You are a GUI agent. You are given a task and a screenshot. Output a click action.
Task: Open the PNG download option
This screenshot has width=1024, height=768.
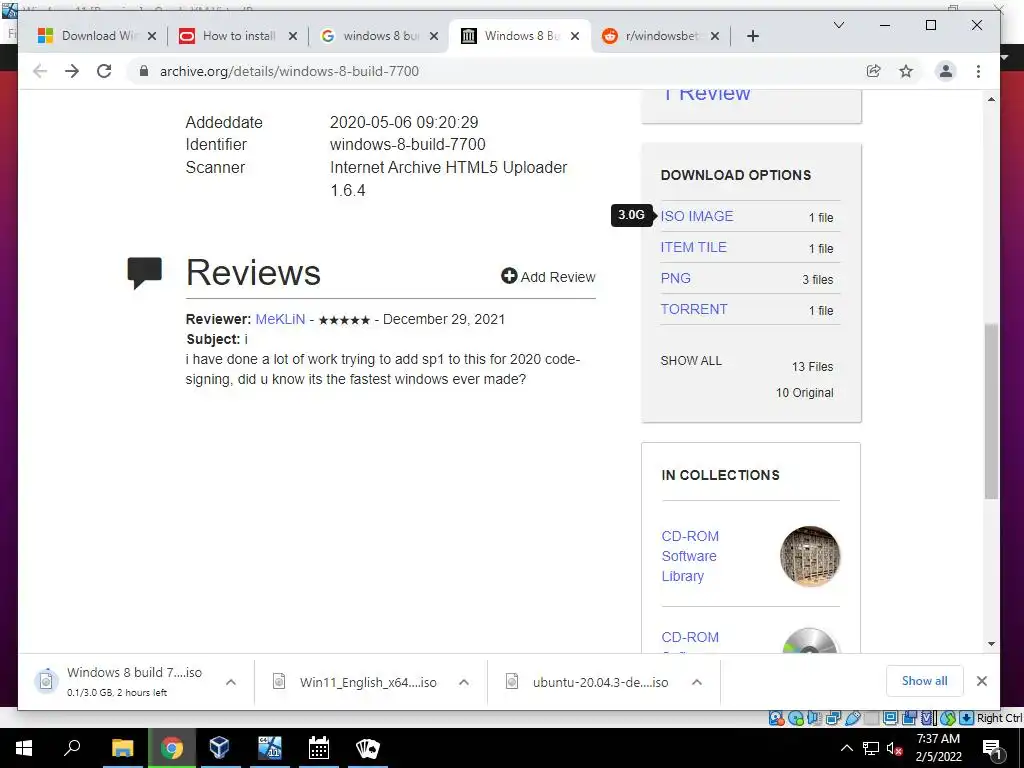[675, 278]
